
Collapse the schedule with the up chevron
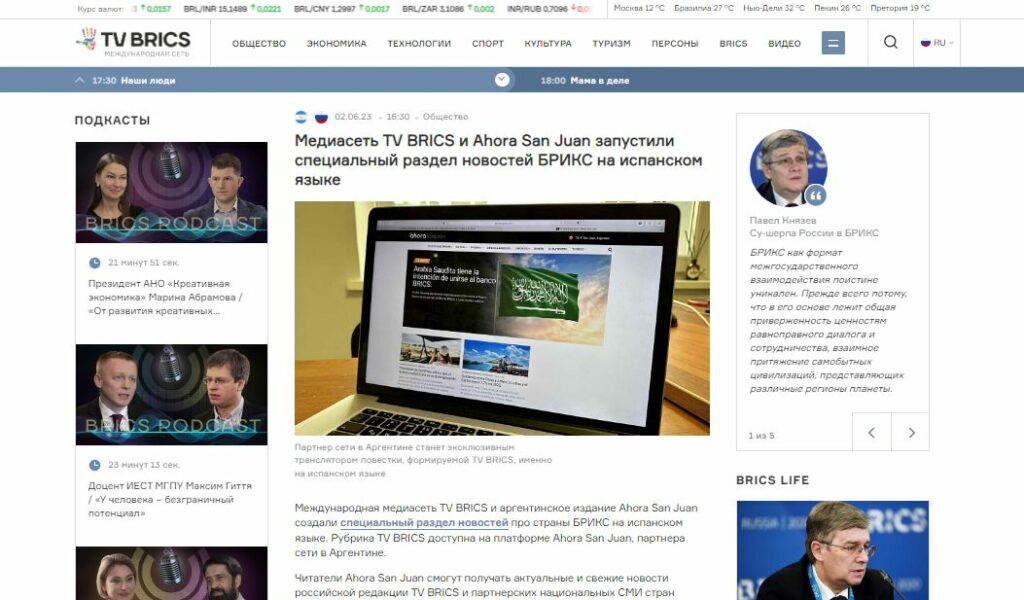[80, 80]
